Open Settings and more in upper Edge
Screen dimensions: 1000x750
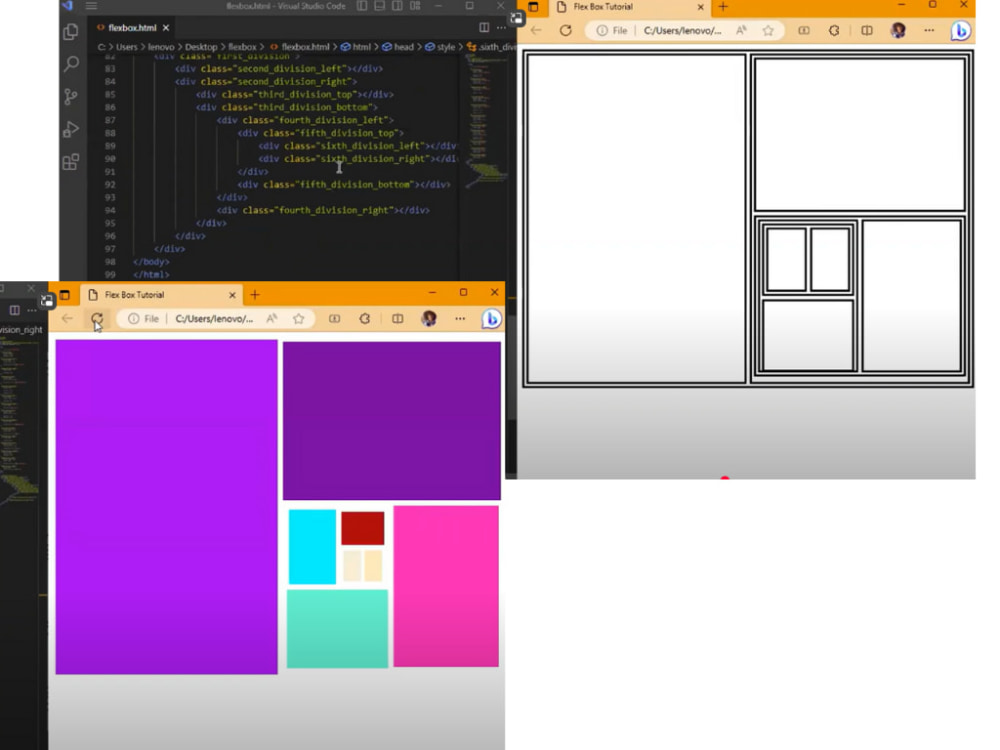point(929,30)
